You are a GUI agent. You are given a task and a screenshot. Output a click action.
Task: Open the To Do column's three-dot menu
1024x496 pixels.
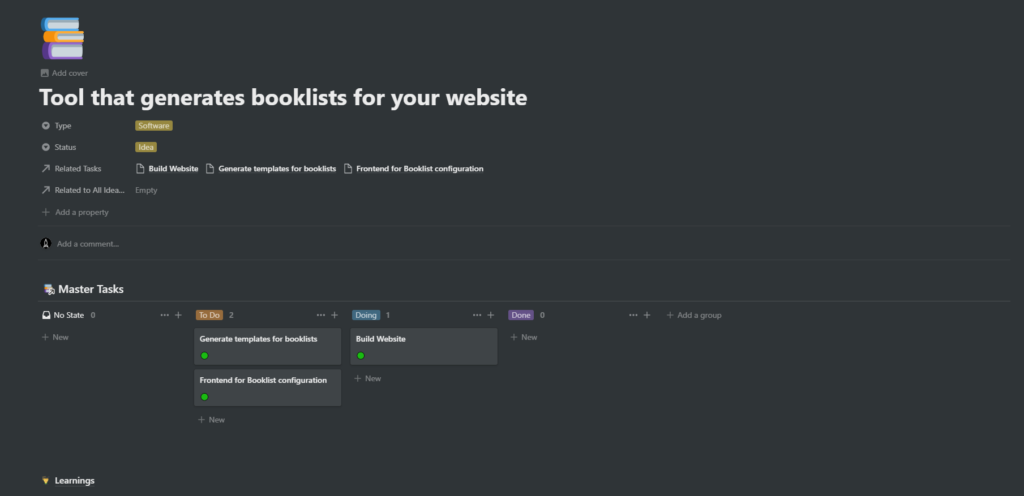321,315
